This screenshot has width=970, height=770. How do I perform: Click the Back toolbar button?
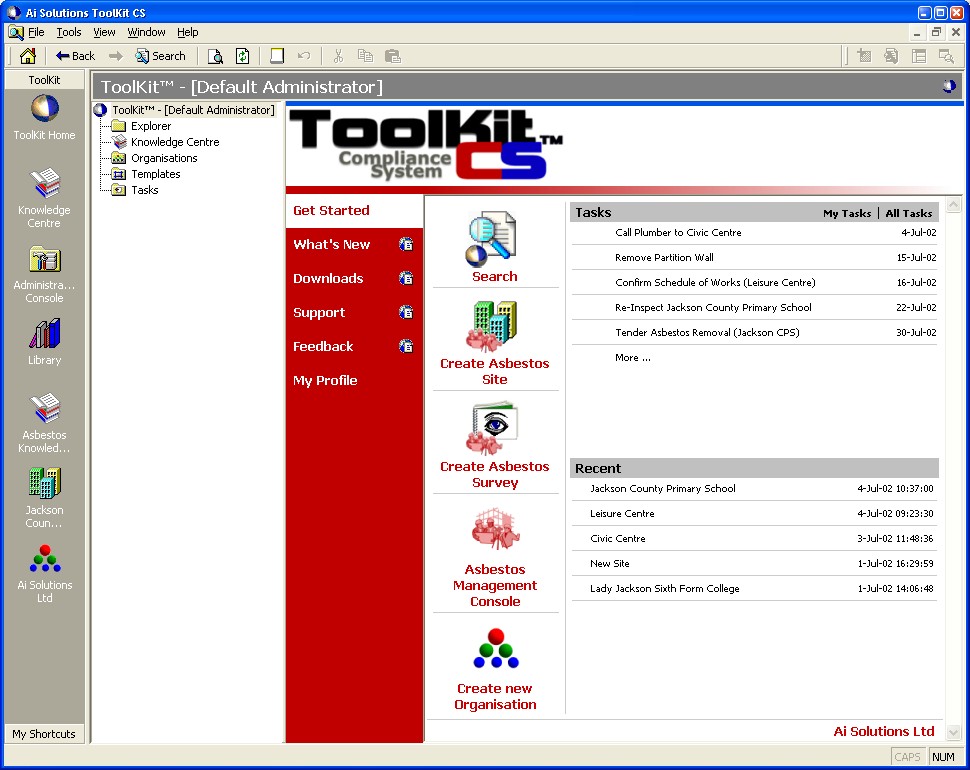(x=75, y=56)
